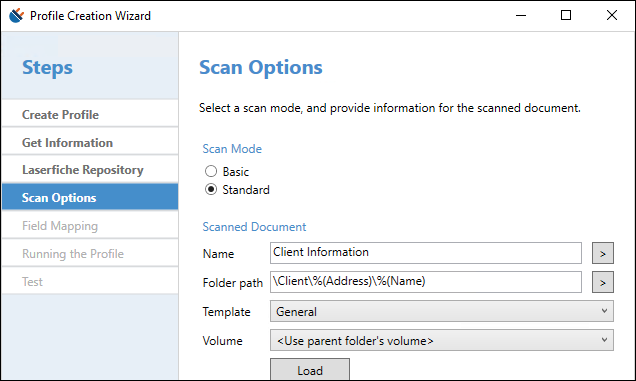The height and width of the screenshot is (381, 636).
Task: Click the Profile Creation Wizard app icon
Action: click(x=16, y=15)
